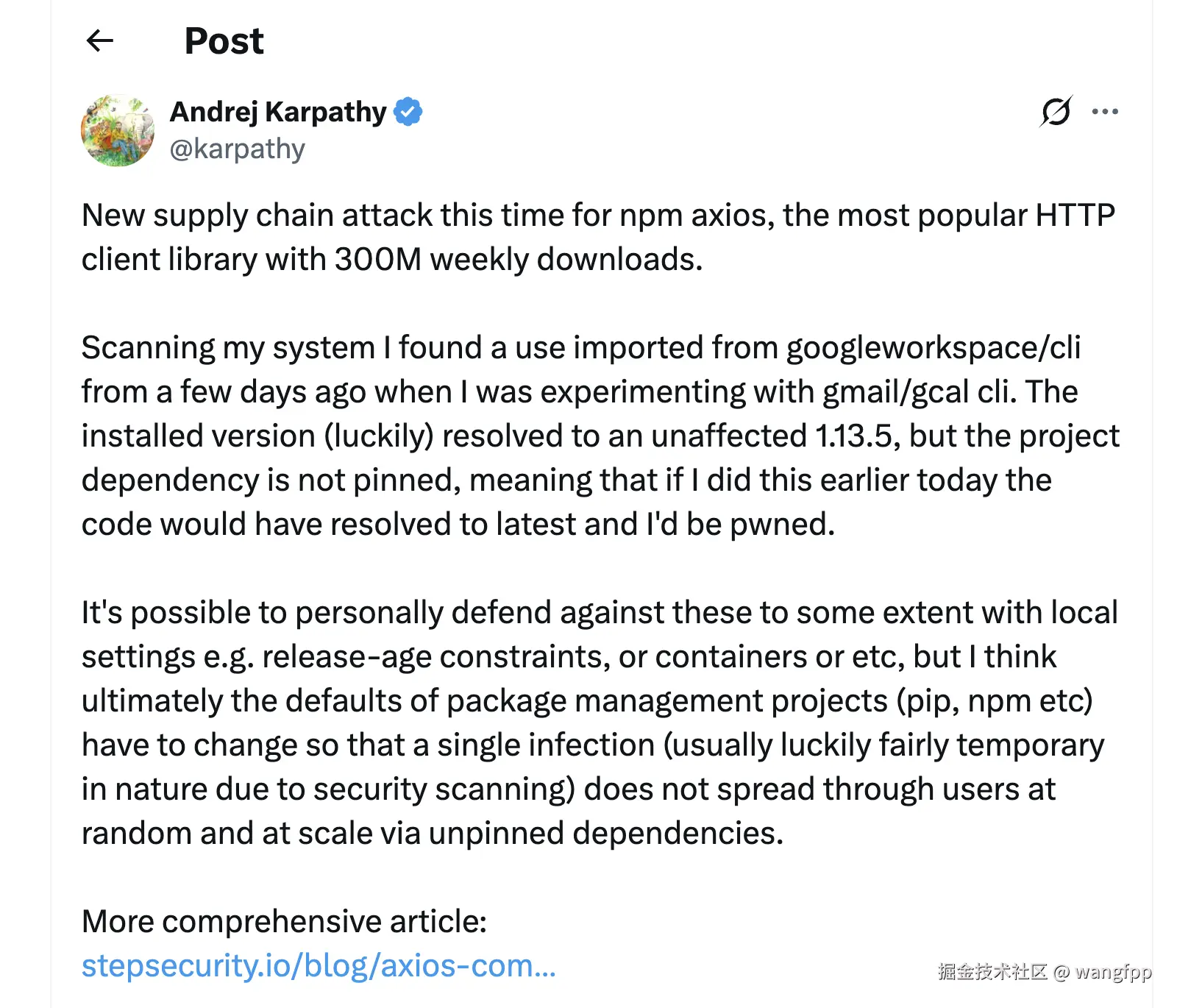Image resolution: width=1177 pixels, height=1008 pixels.
Task: Open Andrej Karpathy's profile picture
Action: [x=118, y=130]
